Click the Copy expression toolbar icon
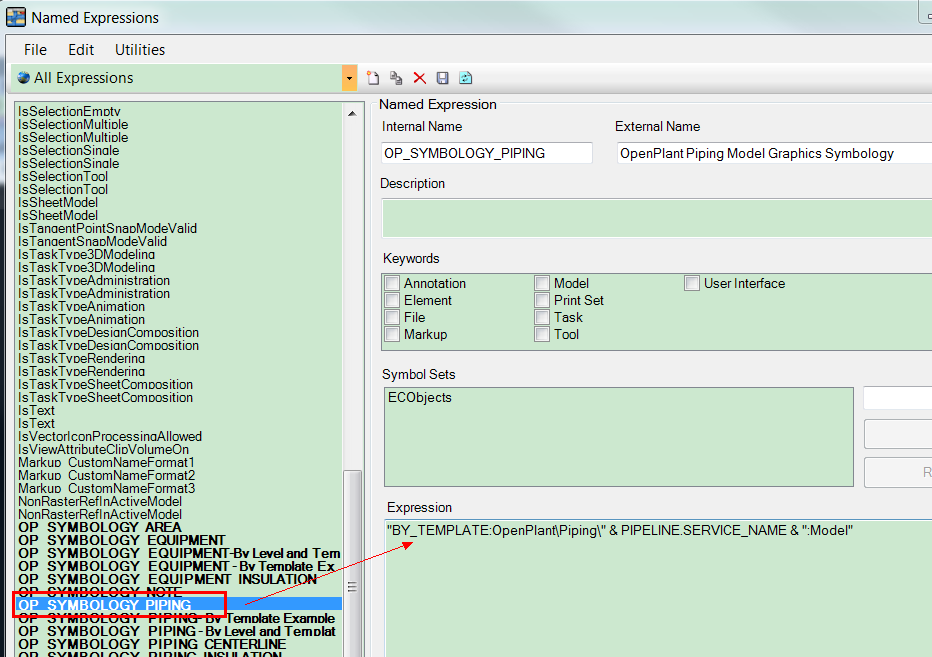 (396, 78)
